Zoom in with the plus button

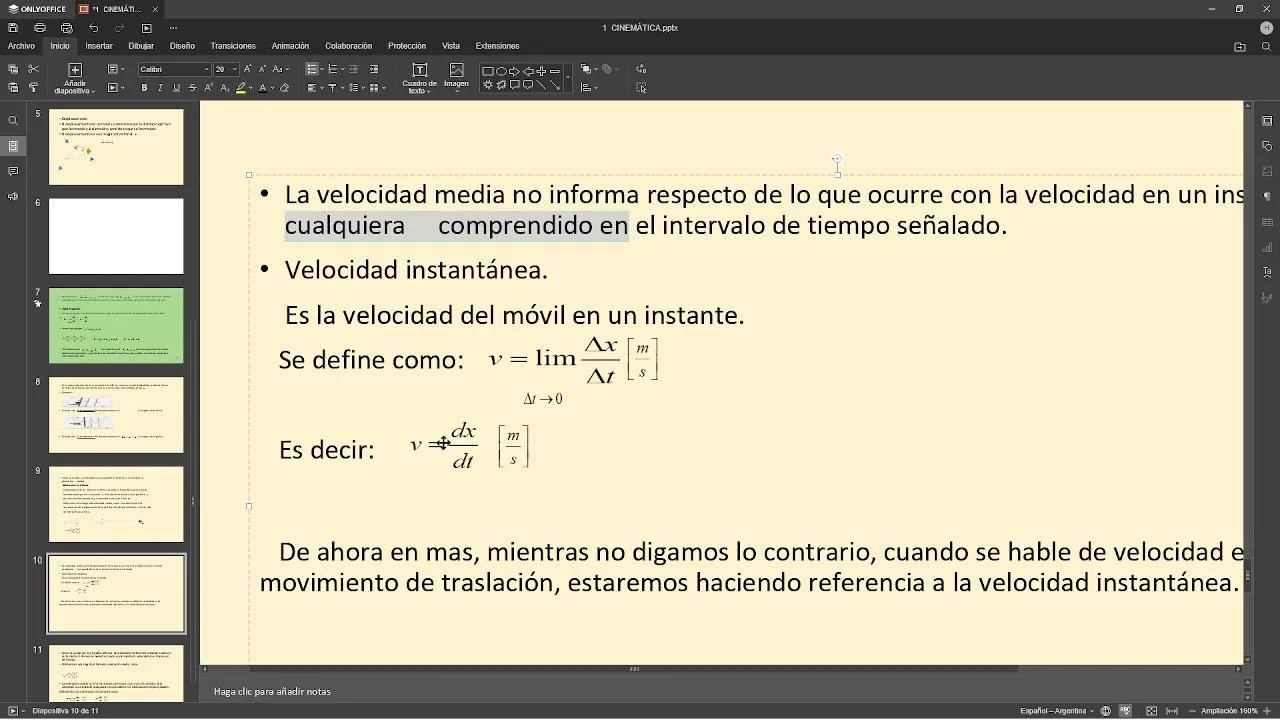1268,711
